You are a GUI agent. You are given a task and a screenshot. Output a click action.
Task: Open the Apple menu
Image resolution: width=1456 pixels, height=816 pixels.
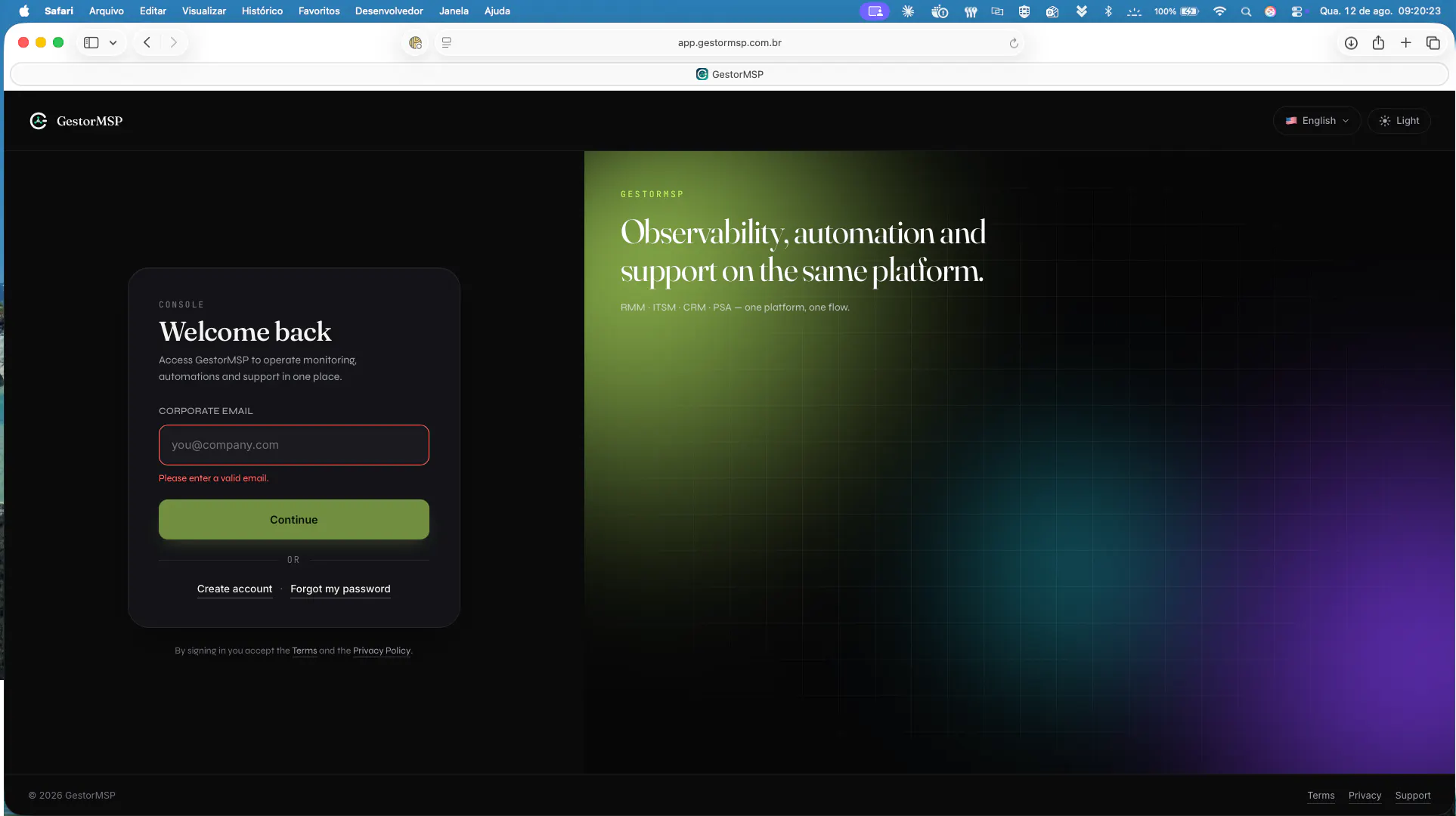pyautogui.click(x=24, y=11)
